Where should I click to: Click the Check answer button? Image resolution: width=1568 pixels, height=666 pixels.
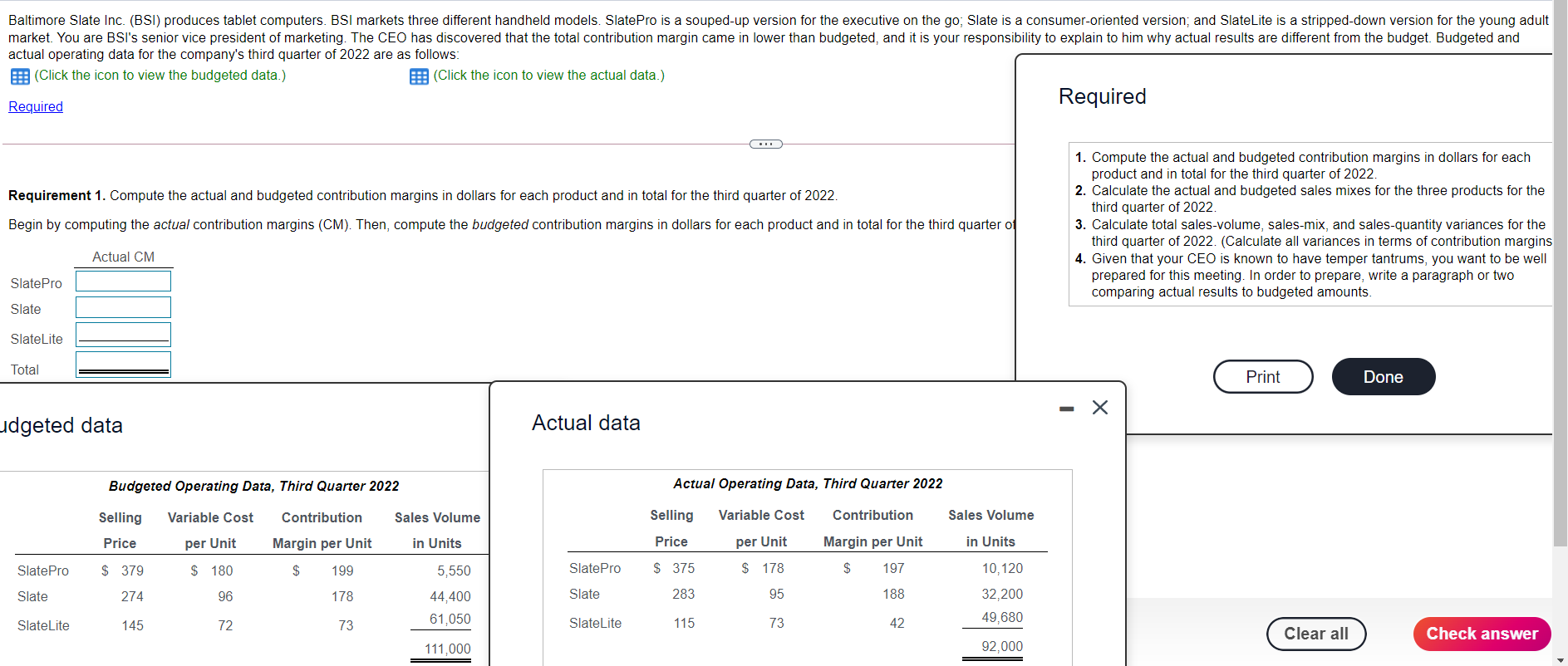tap(1482, 634)
